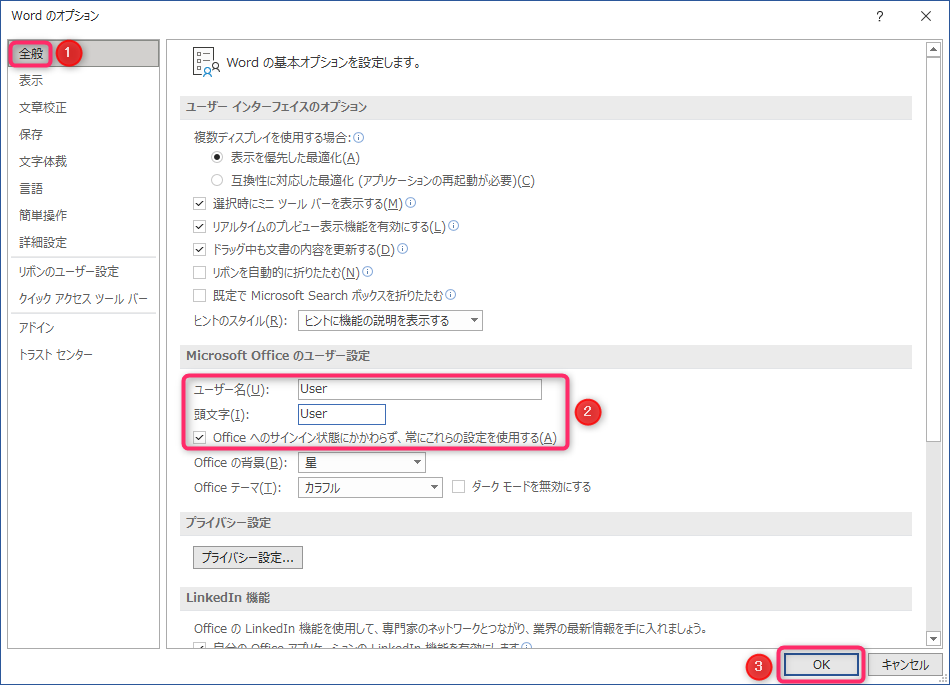Open help with the question mark icon
Screen dimensions: 950x685
[880, 16]
